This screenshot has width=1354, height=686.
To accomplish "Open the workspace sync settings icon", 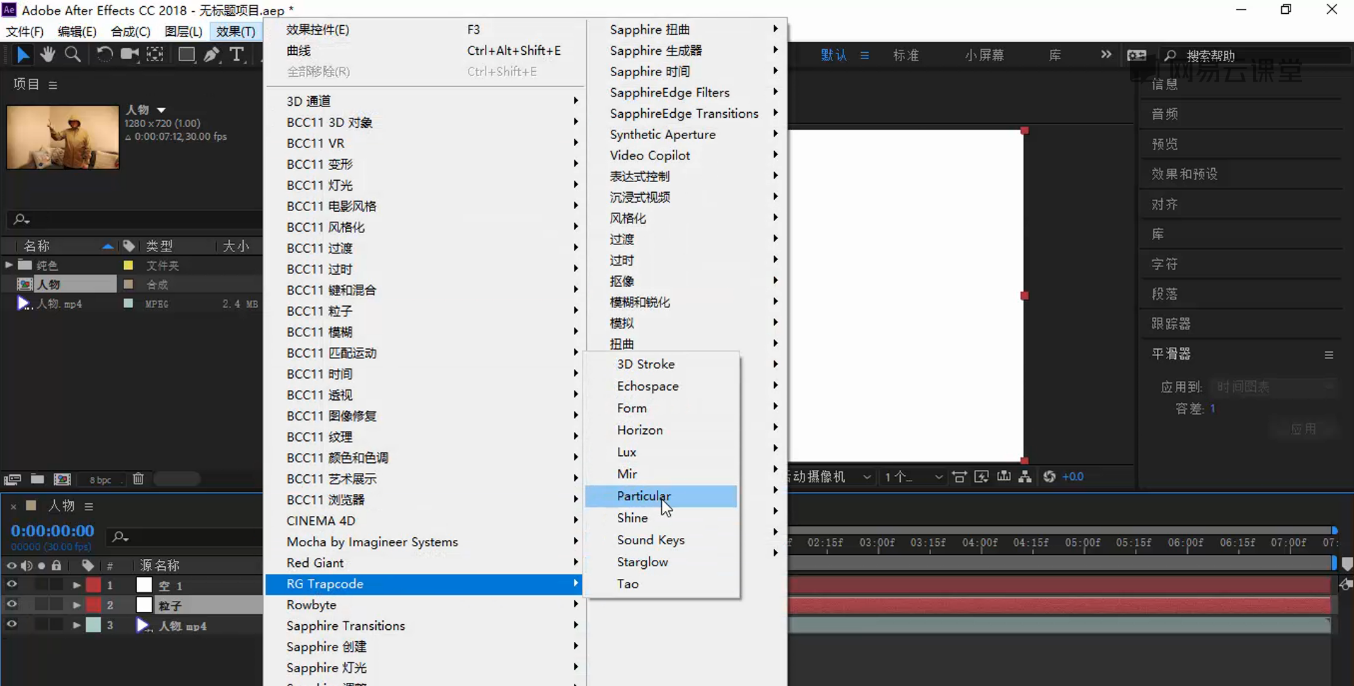I will click(1137, 55).
